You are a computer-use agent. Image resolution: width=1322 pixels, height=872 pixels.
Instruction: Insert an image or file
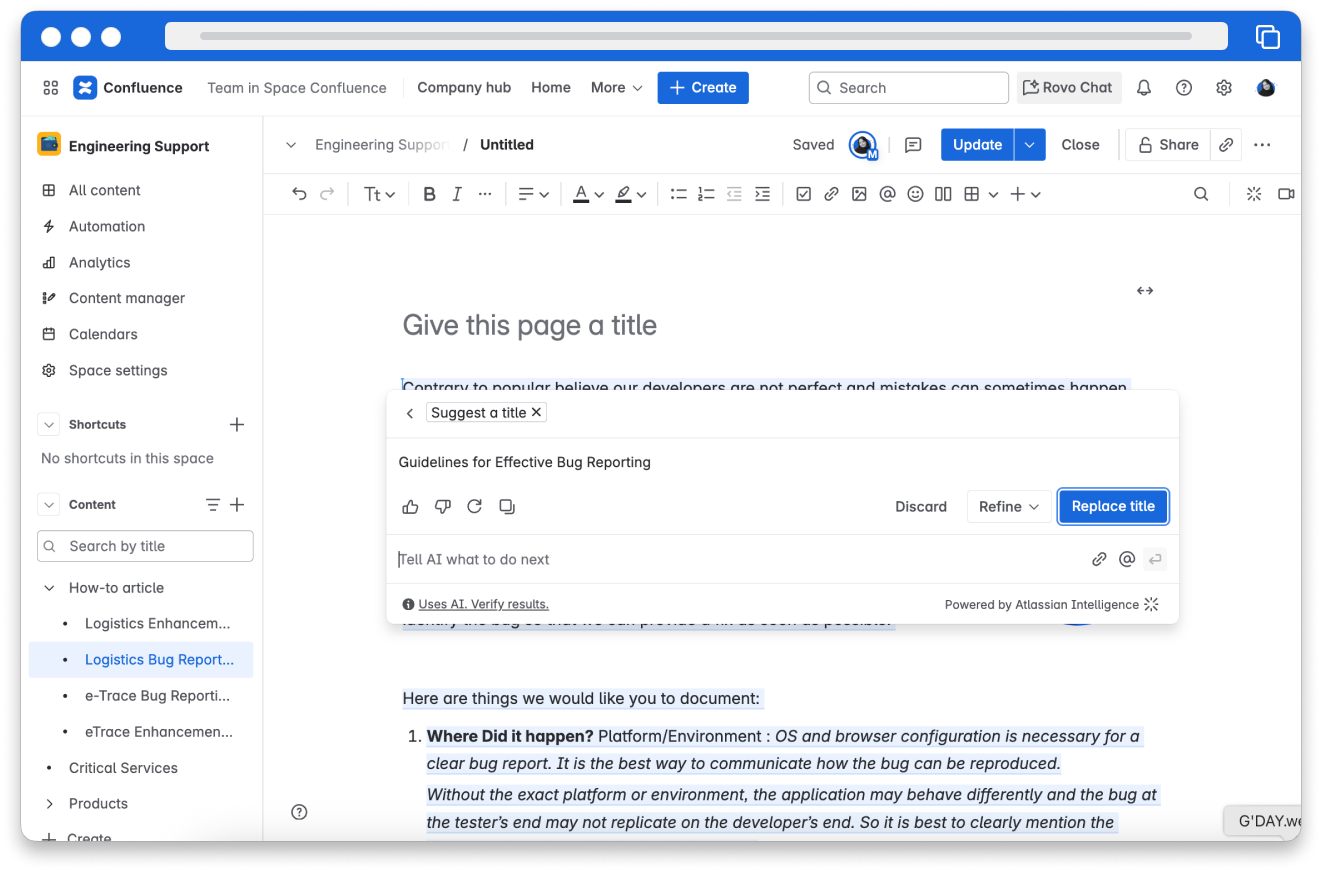(x=859, y=195)
